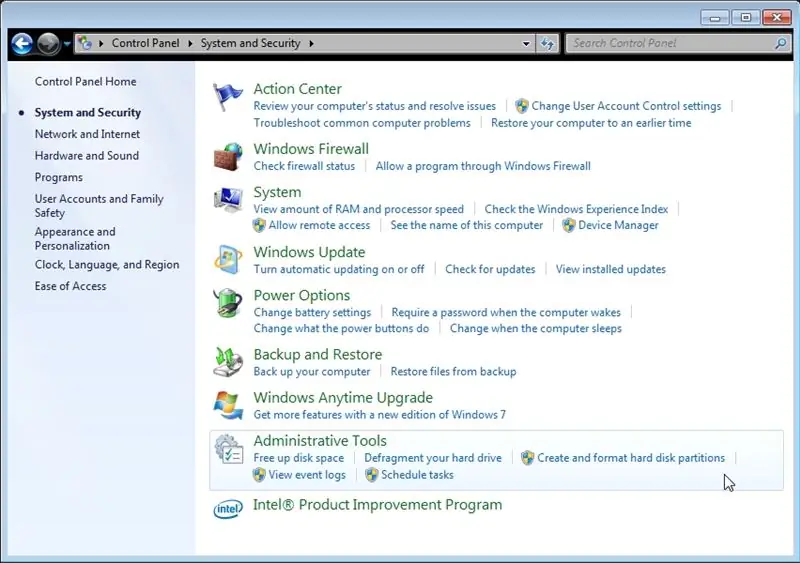The width and height of the screenshot is (800, 563).
Task: Click the Control Panel icon in address bar
Action: [x=85, y=43]
